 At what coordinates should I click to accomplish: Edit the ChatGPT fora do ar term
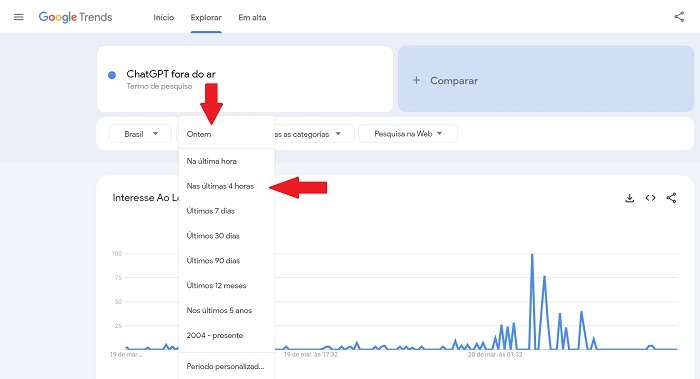point(171,74)
